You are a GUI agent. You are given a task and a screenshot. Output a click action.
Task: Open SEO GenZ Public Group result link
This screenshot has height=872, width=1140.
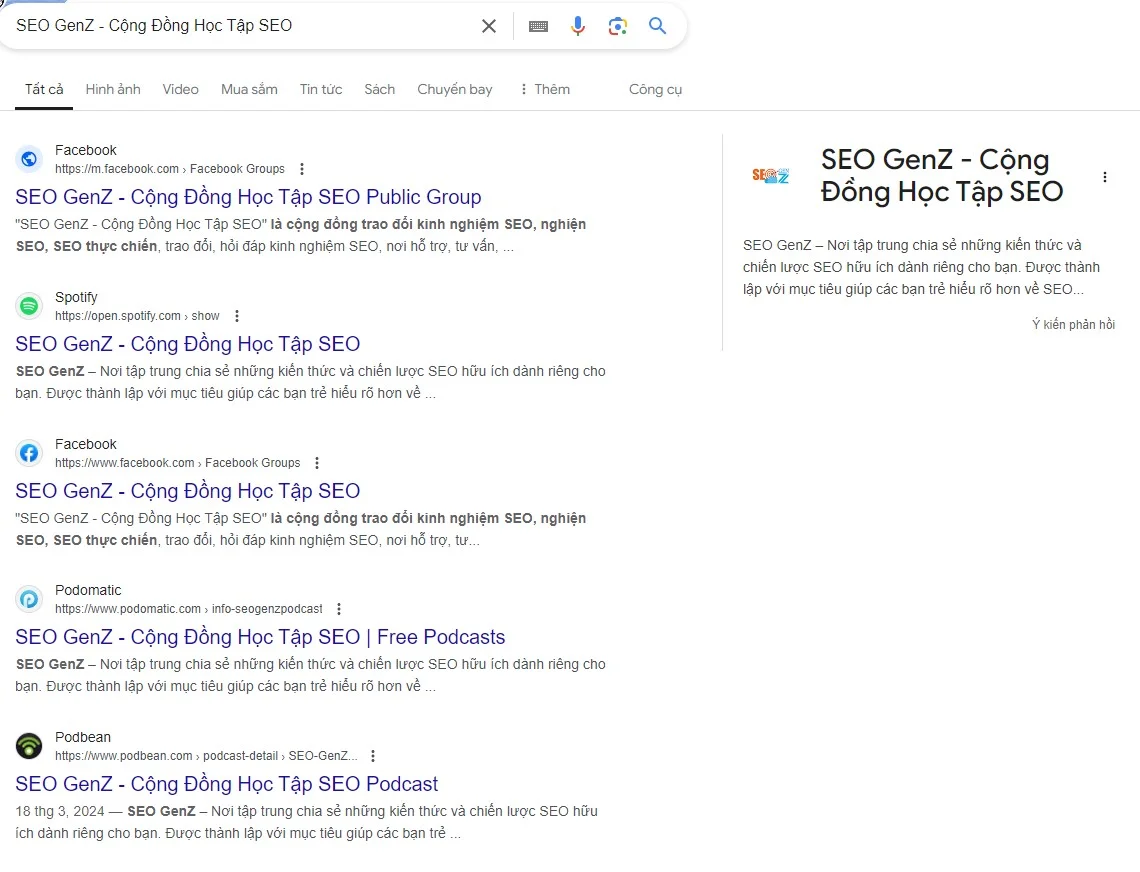click(x=248, y=197)
